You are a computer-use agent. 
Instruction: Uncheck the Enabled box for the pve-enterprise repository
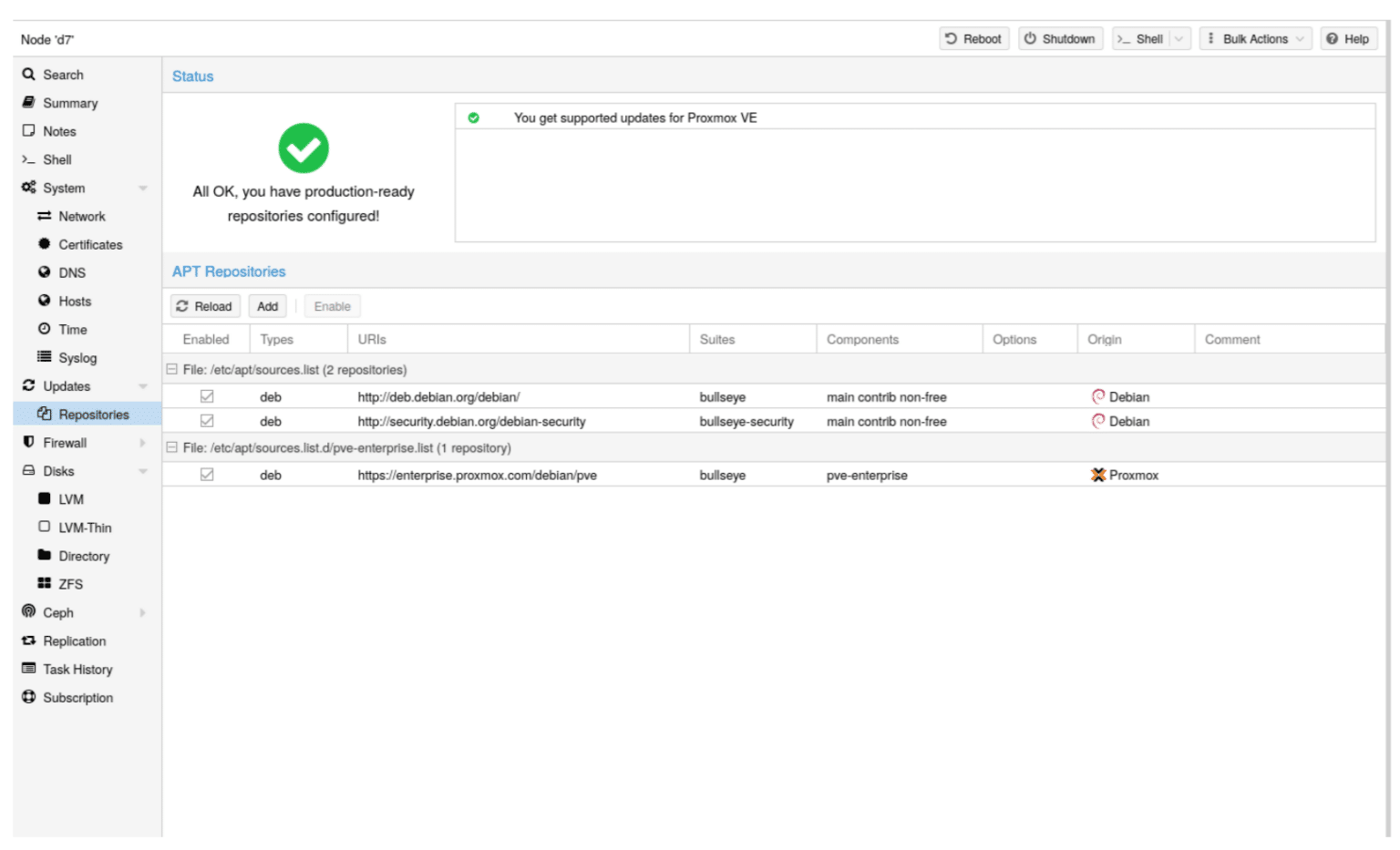click(207, 474)
